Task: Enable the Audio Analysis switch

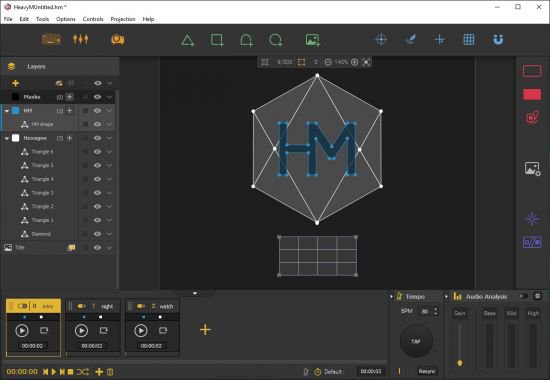Action: 524,296
